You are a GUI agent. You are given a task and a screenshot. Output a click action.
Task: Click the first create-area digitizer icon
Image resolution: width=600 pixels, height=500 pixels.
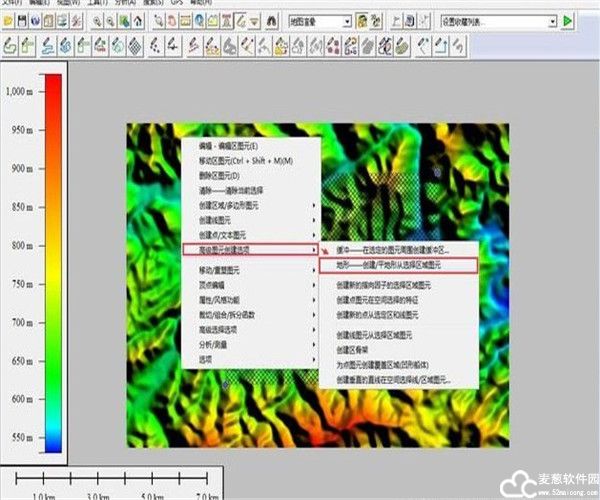point(9,46)
